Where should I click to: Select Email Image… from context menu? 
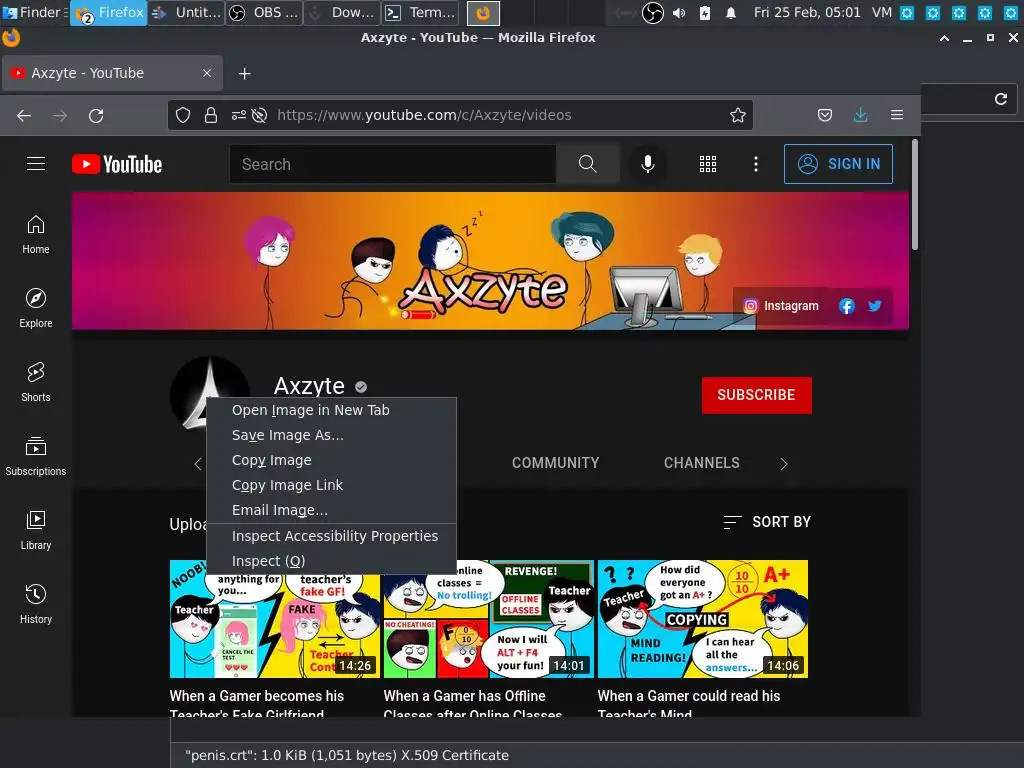coord(331,510)
